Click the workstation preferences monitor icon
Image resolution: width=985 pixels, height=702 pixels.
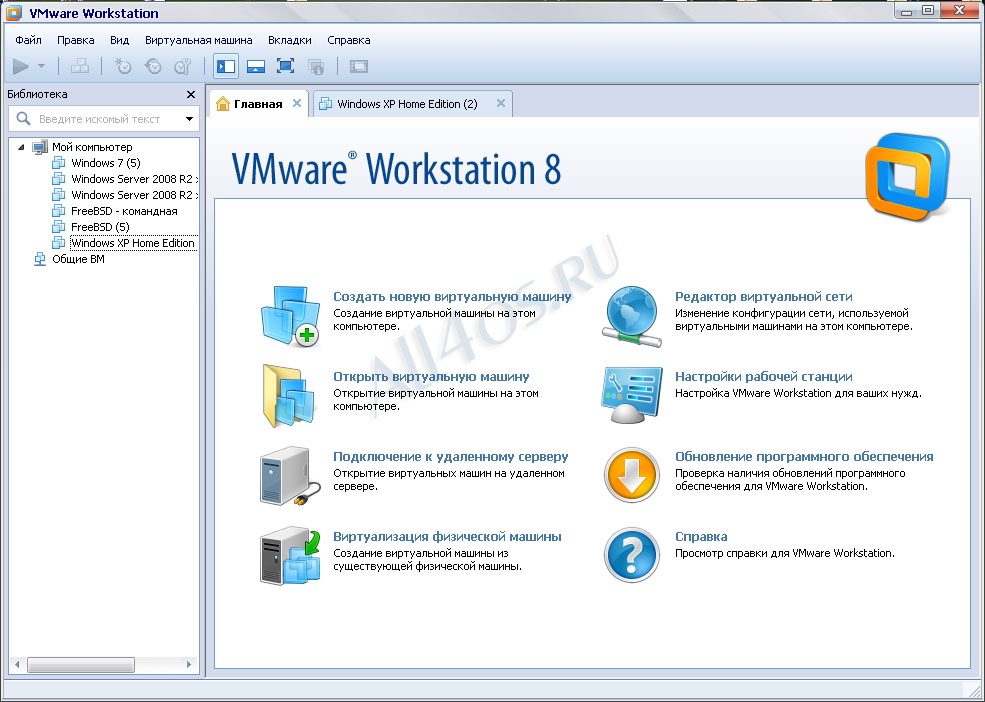(x=632, y=396)
